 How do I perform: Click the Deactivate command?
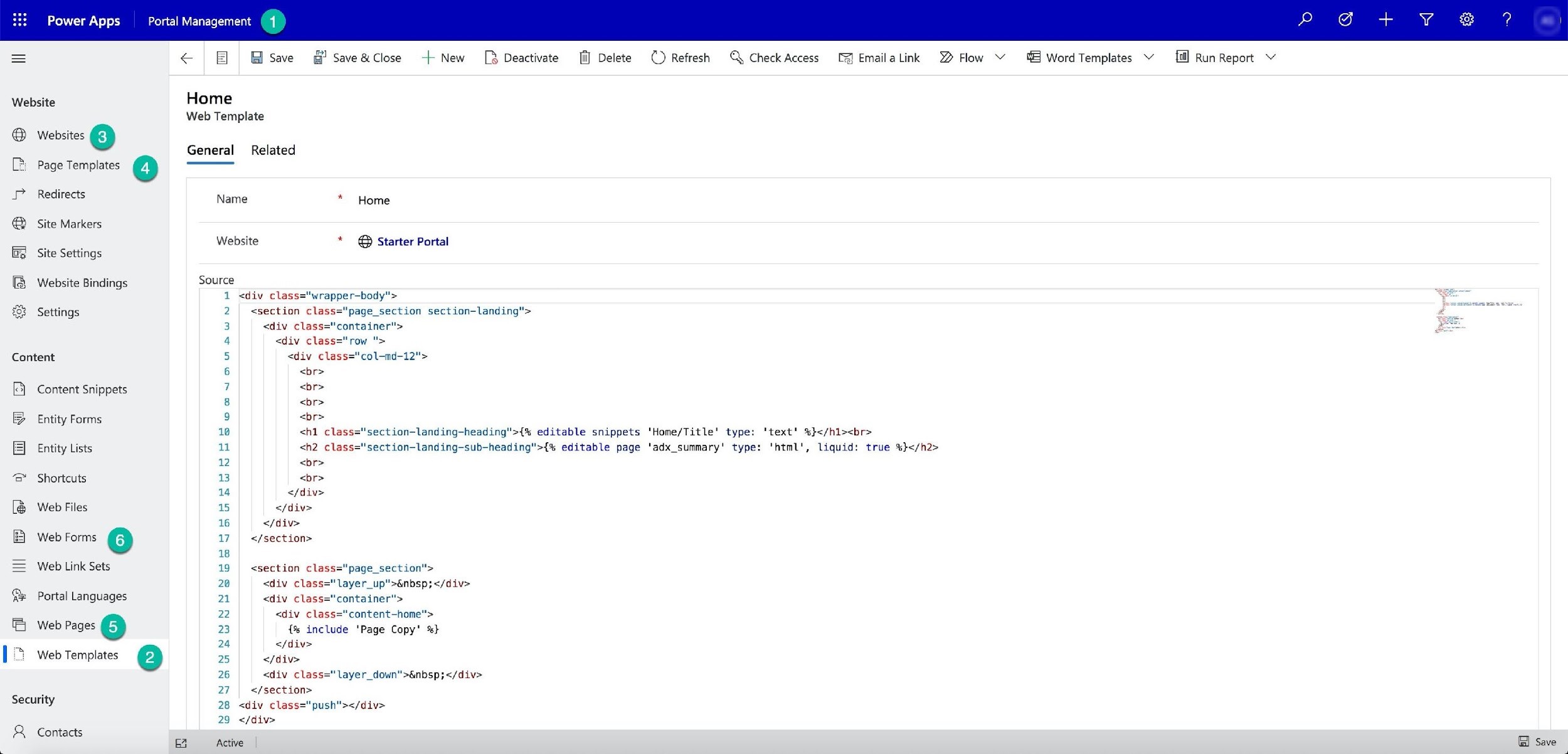[522, 58]
